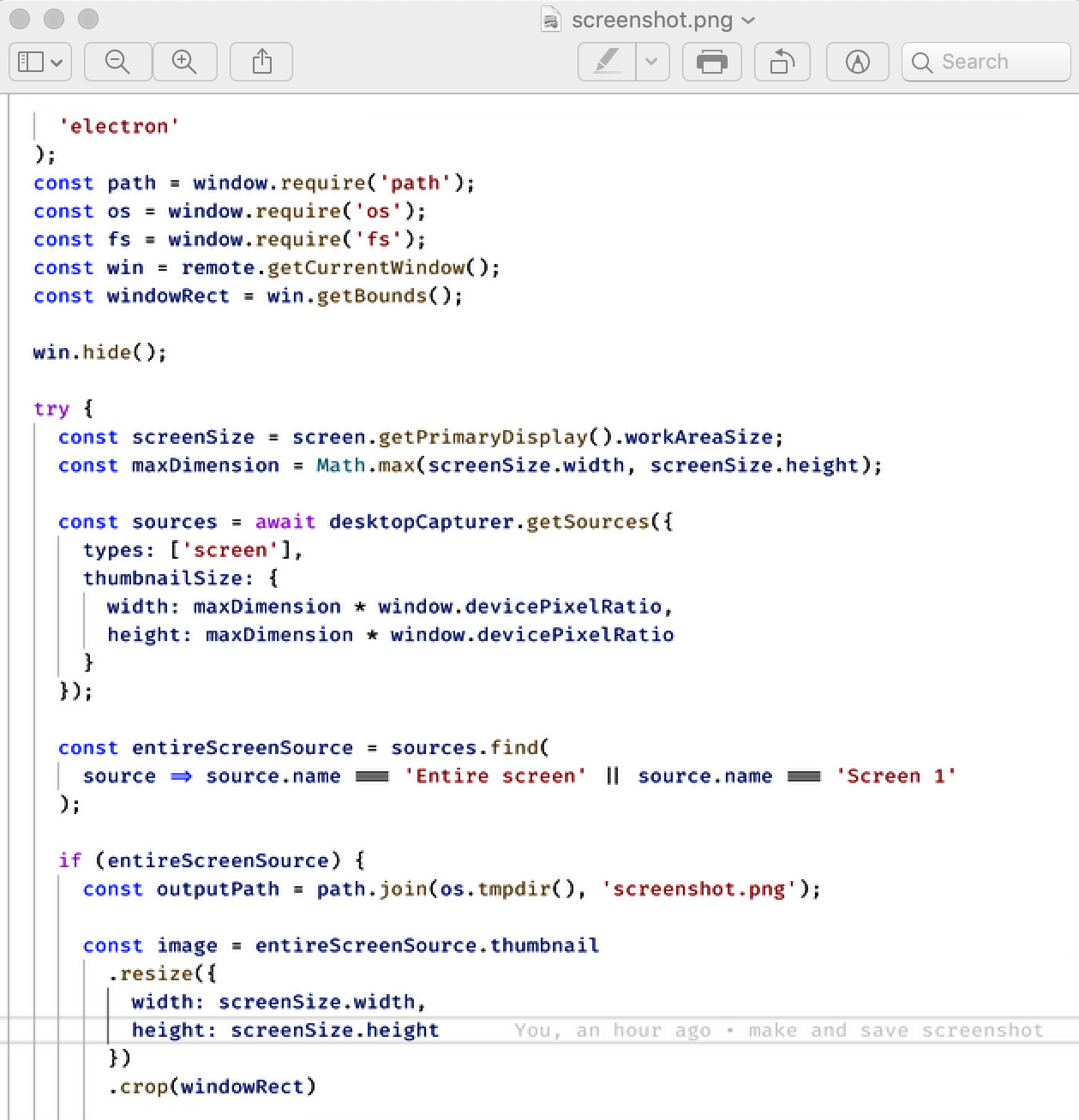
Task: Zoom out of the image
Action: coord(117,62)
